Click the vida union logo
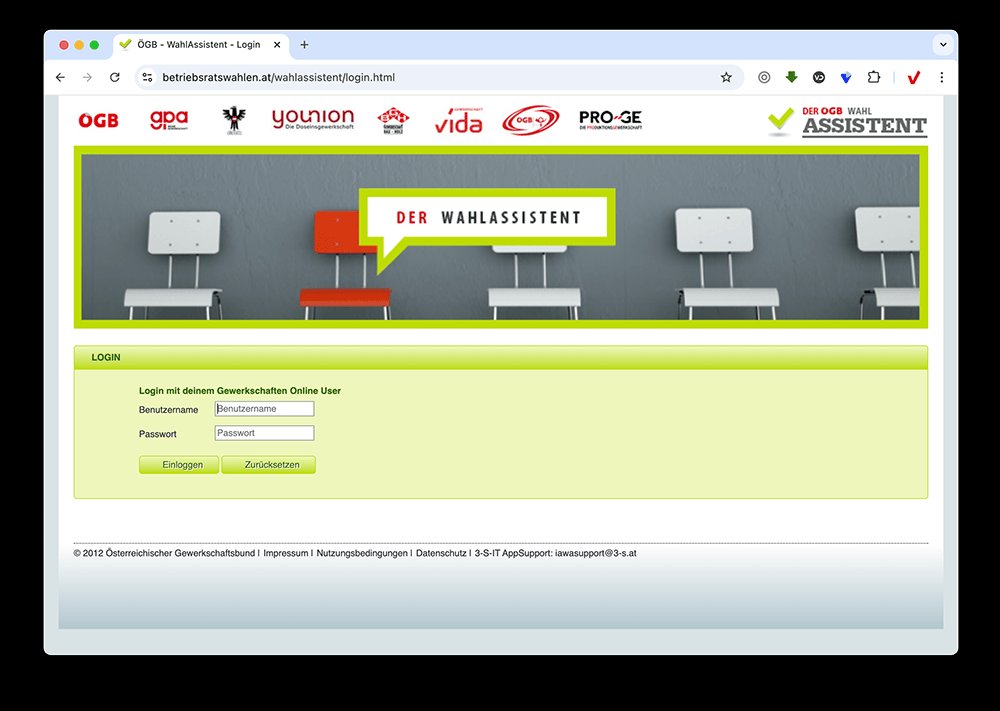 tap(458, 119)
